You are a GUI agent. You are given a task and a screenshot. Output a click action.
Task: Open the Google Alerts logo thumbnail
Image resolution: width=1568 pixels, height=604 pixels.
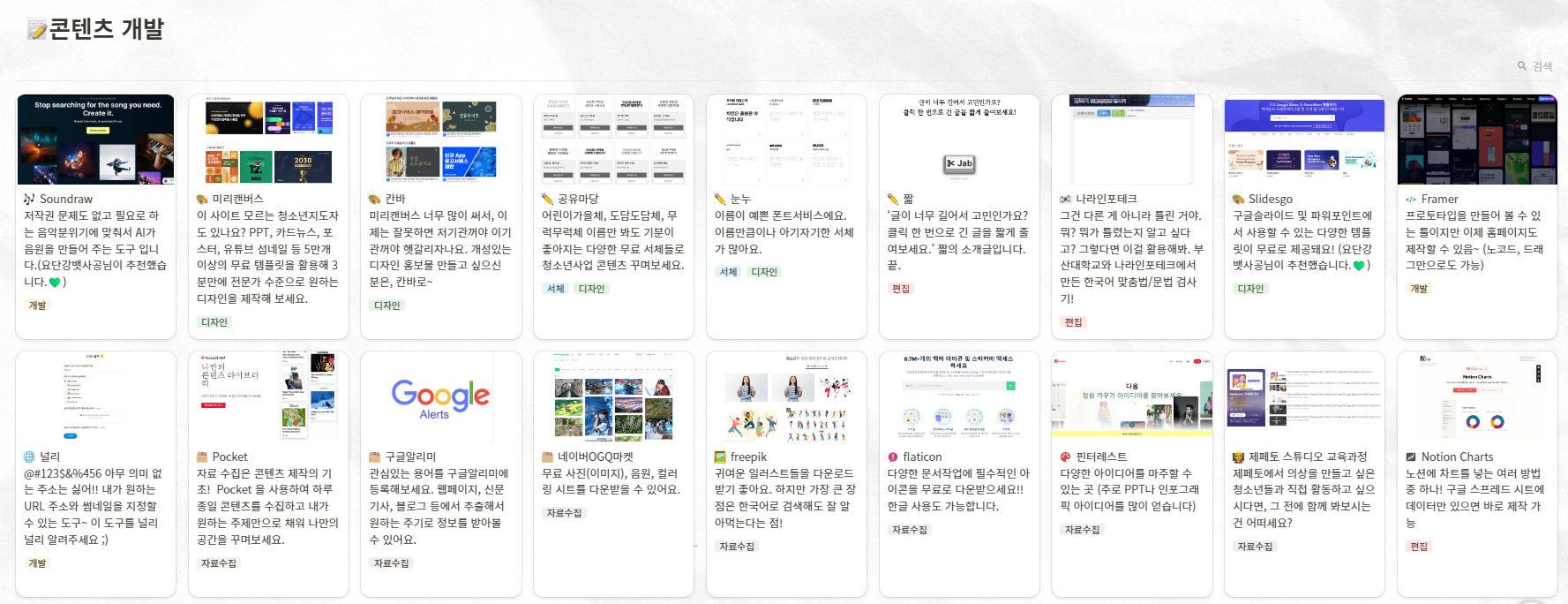pos(440,397)
